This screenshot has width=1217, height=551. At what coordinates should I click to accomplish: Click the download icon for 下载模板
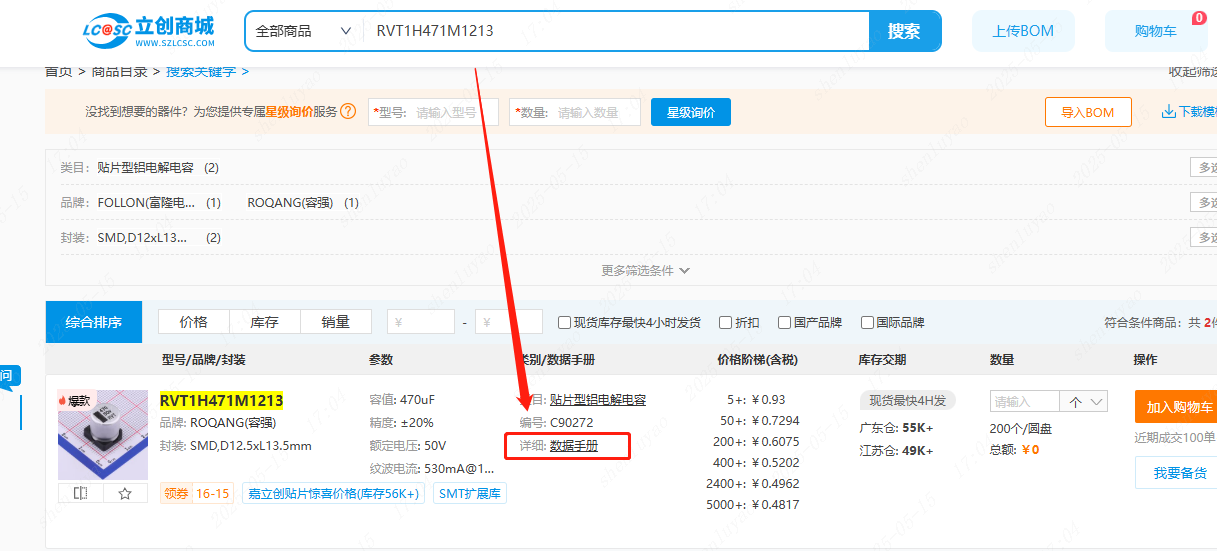click(x=1168, y=112)
